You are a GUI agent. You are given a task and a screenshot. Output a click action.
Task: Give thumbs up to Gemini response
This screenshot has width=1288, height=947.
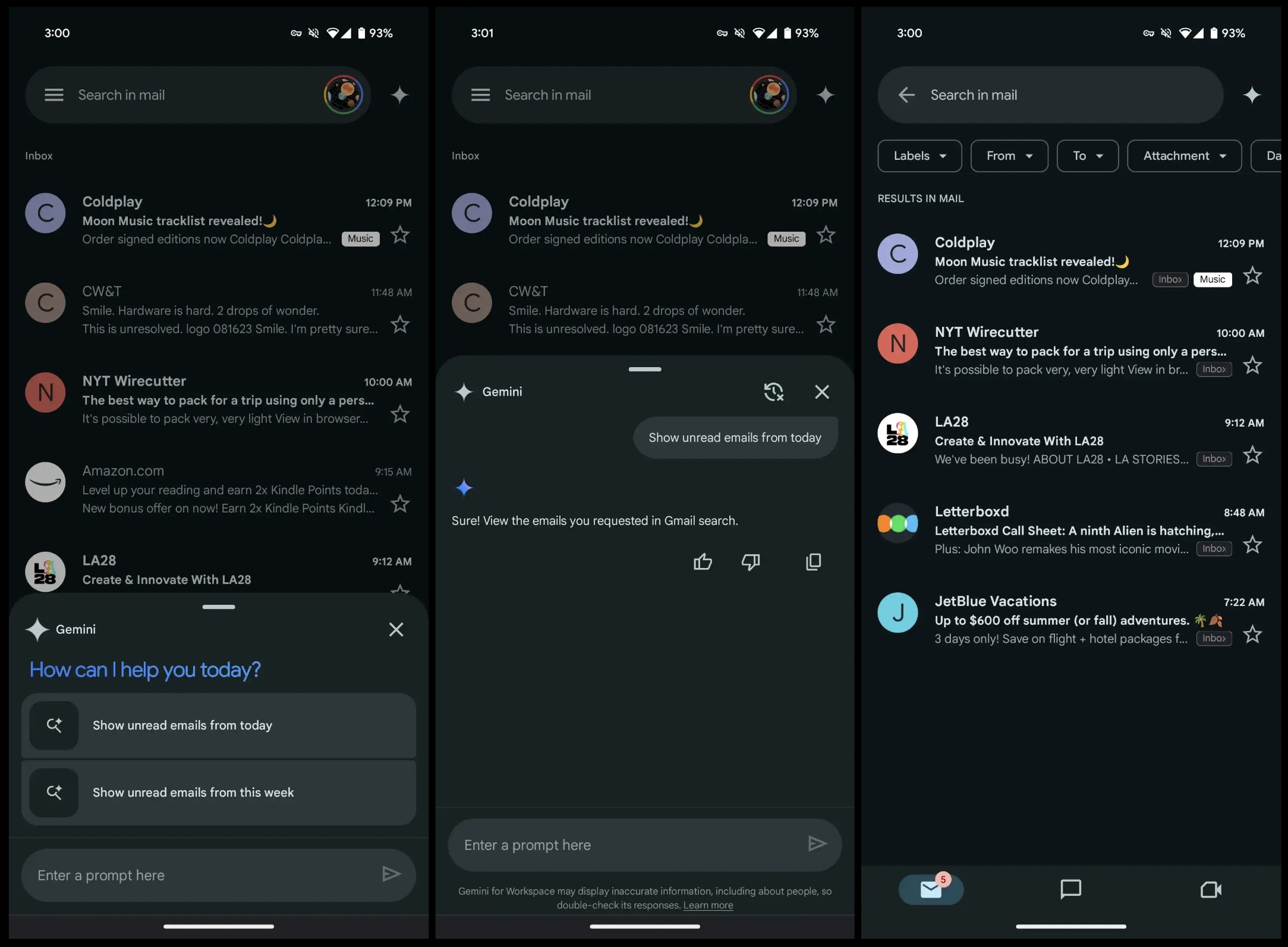pyautogui.click(x=703, y=562)
